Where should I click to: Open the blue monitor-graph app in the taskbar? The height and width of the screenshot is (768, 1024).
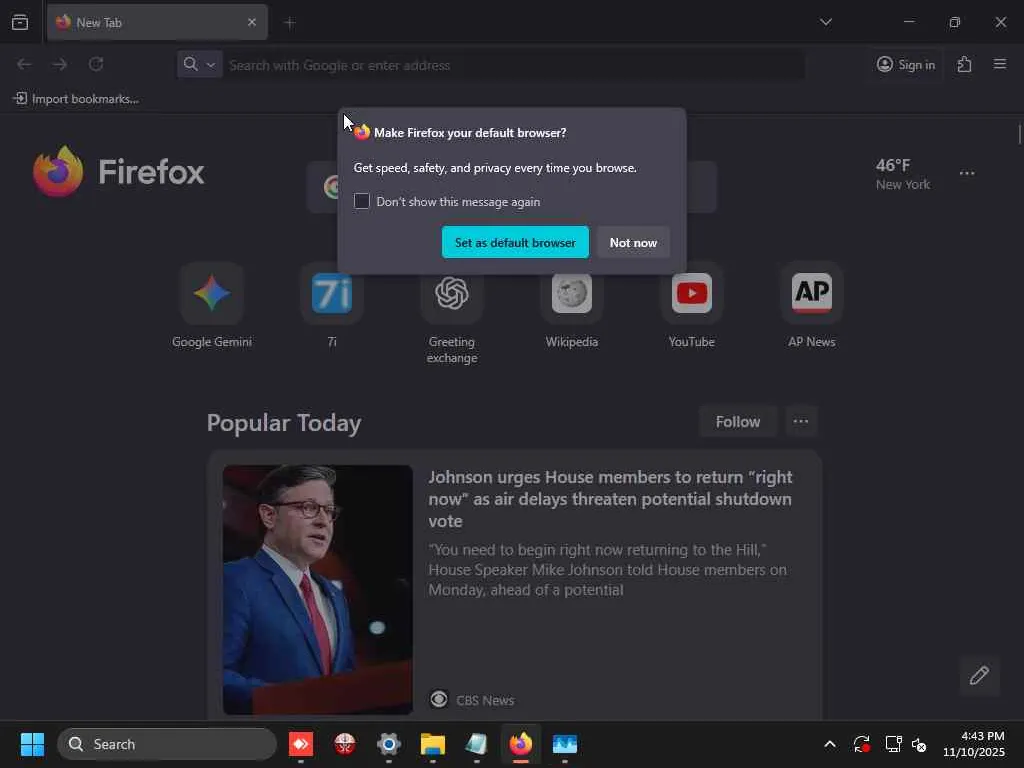[x=565, y=744]
